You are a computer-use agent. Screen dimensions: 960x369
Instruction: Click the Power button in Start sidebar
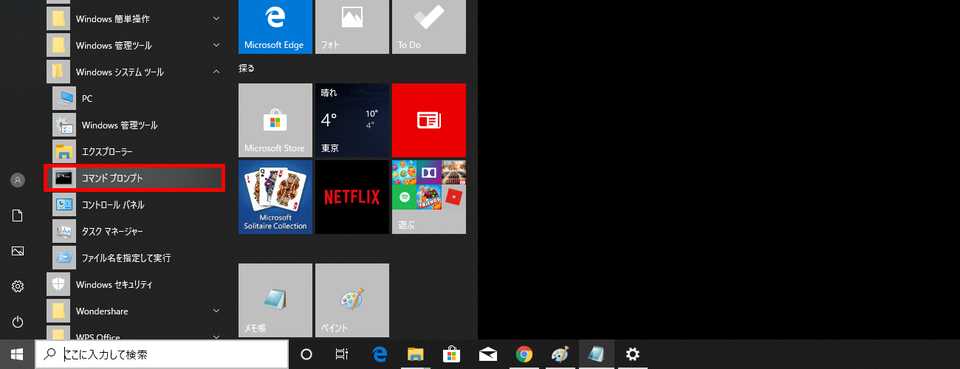coord(18,322)
